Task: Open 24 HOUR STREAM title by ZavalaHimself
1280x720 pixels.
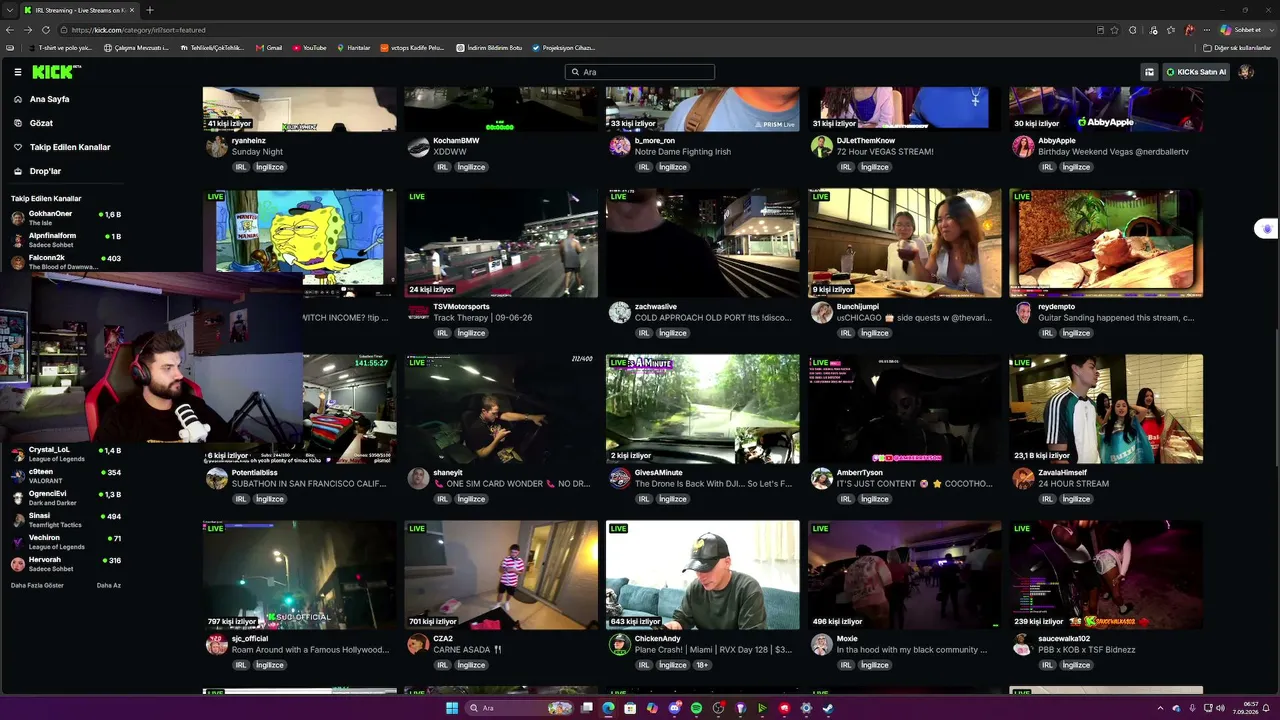Action: [1073, 484]
